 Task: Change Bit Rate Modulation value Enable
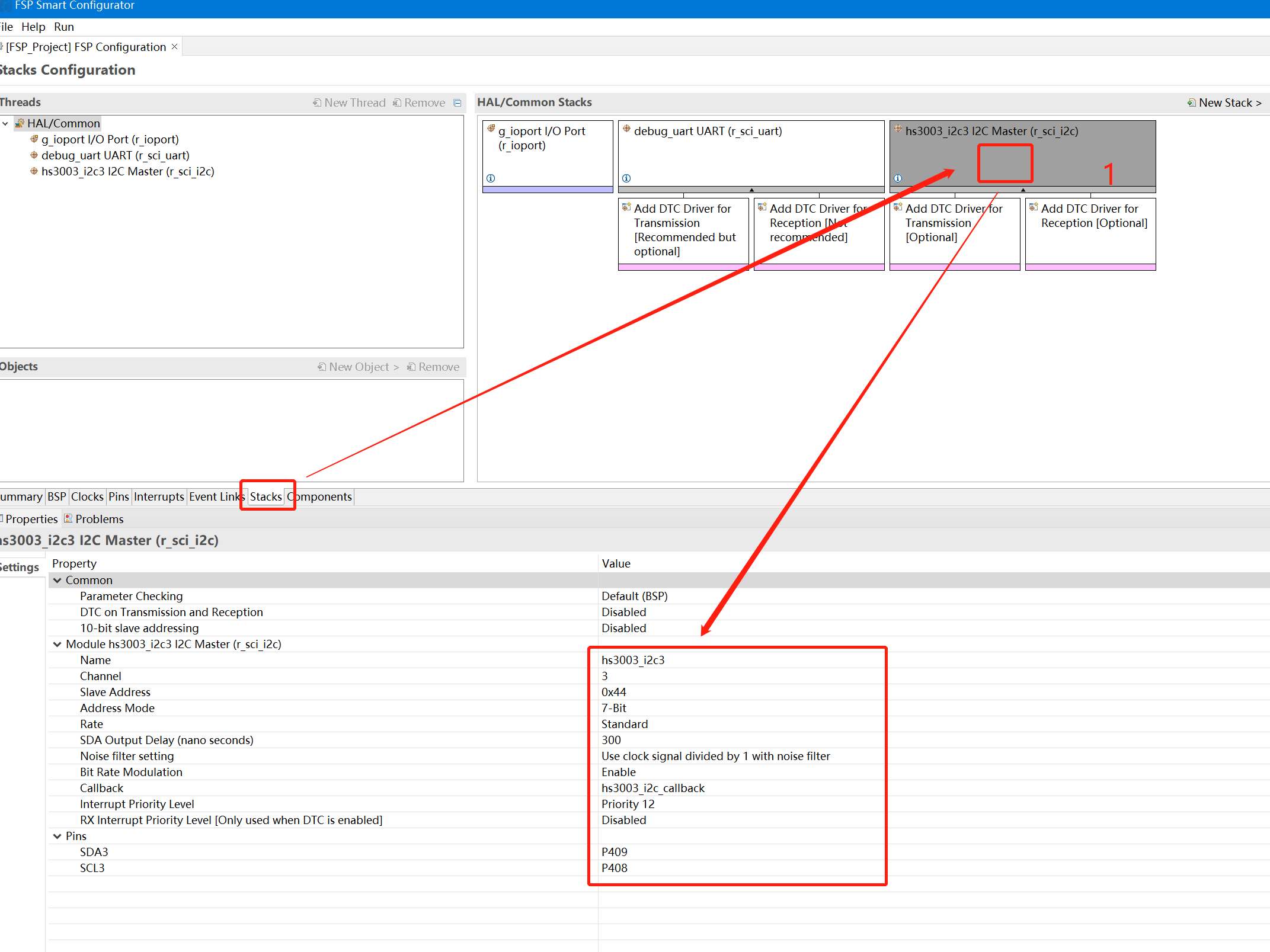(x=619, y=772)
